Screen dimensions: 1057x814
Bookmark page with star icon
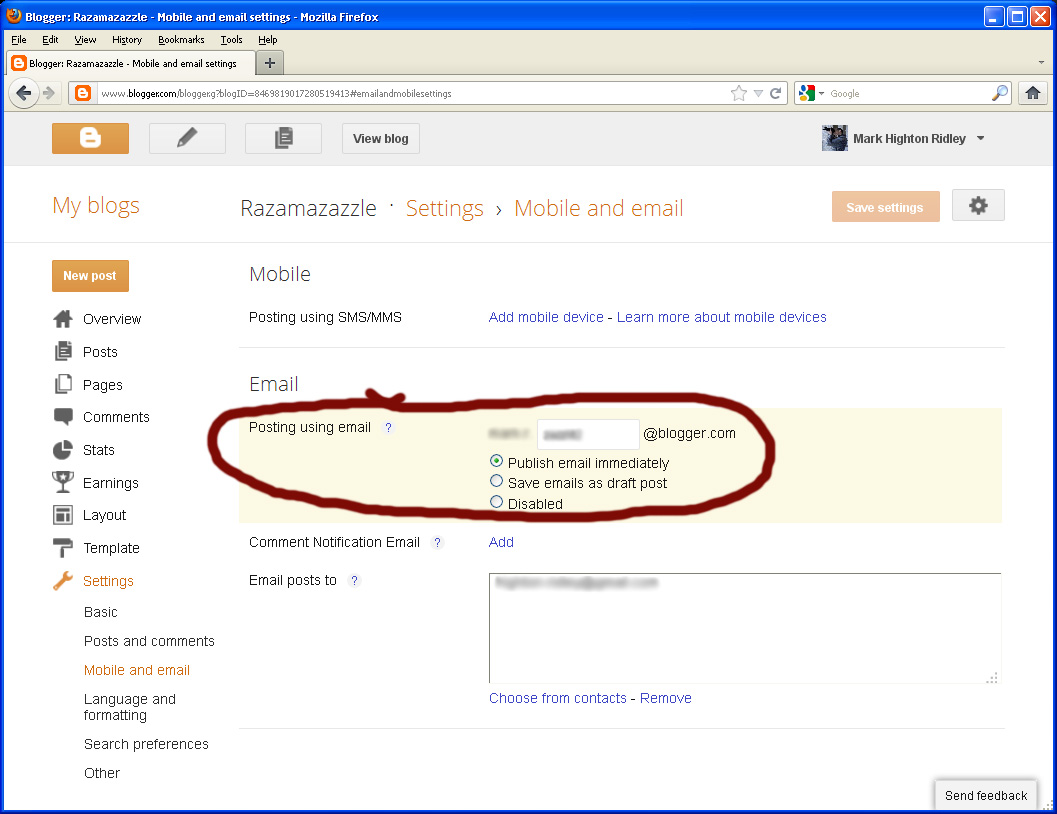(739, 93)
